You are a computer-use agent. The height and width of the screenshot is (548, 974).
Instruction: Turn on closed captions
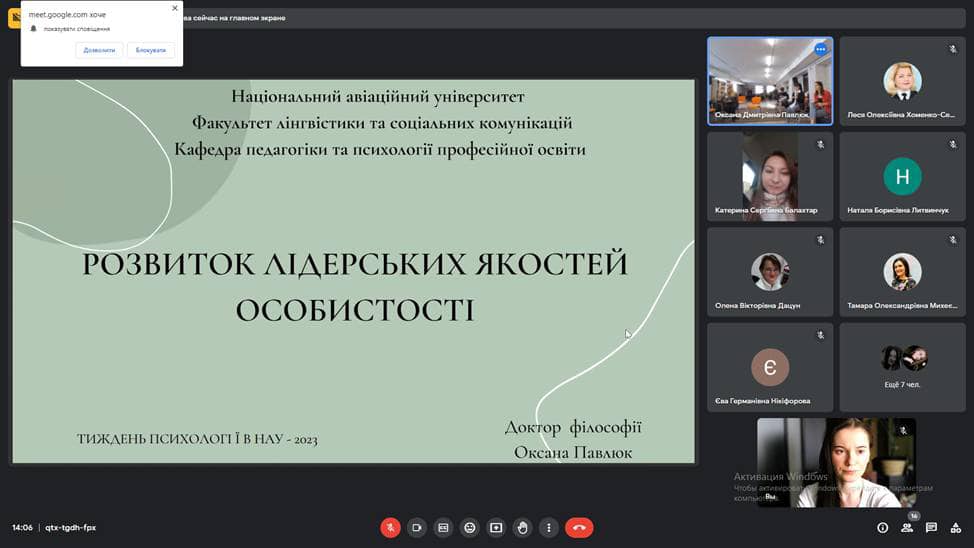(x=443, y=527)
